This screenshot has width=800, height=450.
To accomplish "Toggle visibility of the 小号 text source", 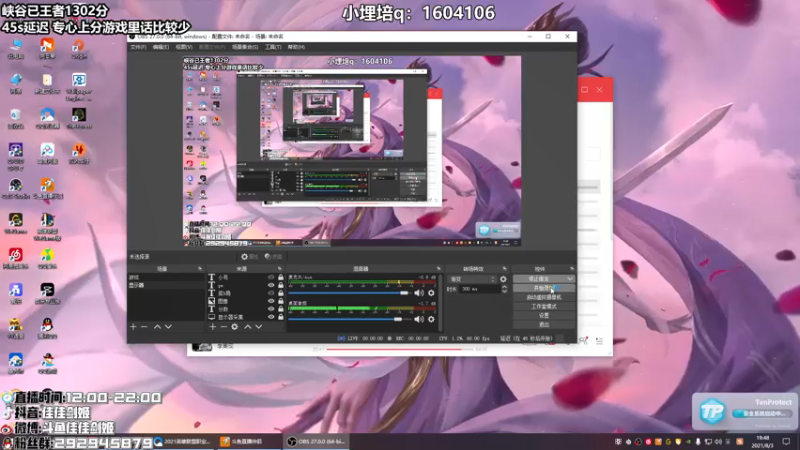I will (271, 278).
